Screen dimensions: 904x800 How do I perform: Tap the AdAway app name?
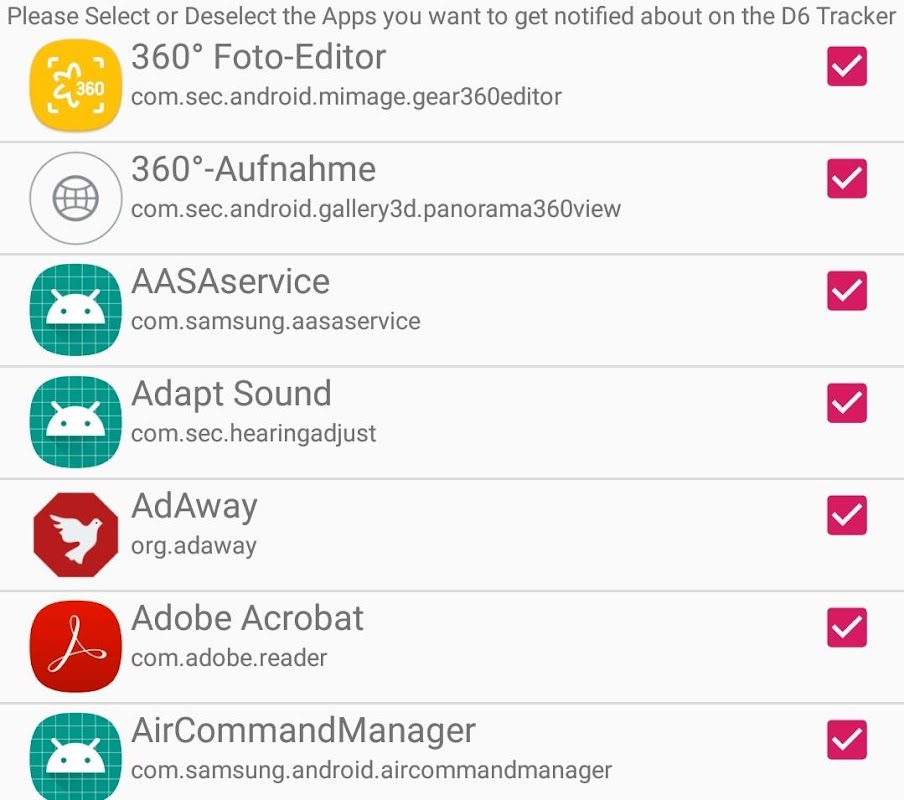[x=194, y=507]
